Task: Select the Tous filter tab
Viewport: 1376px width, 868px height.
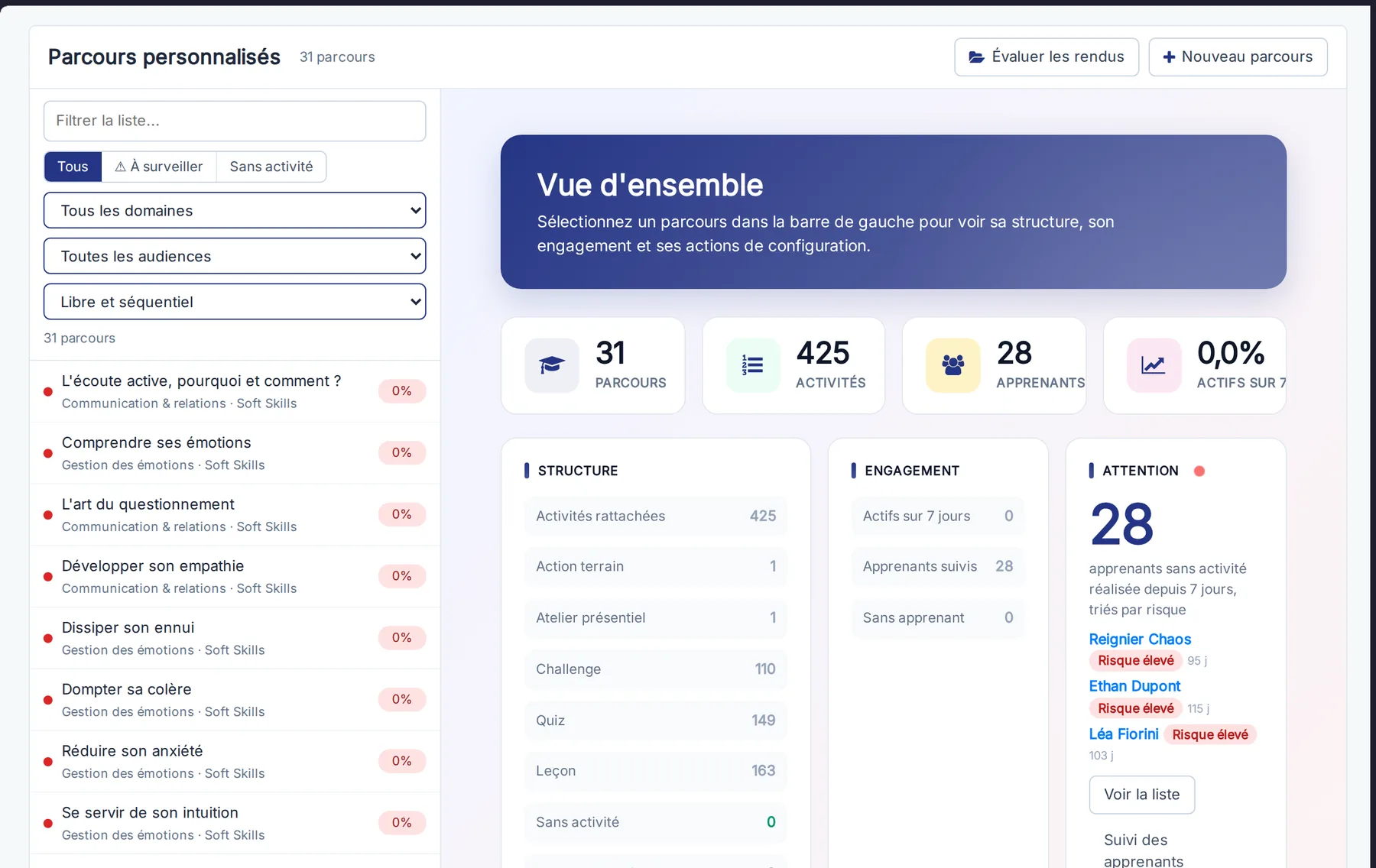Action: (x=73, y=167)
